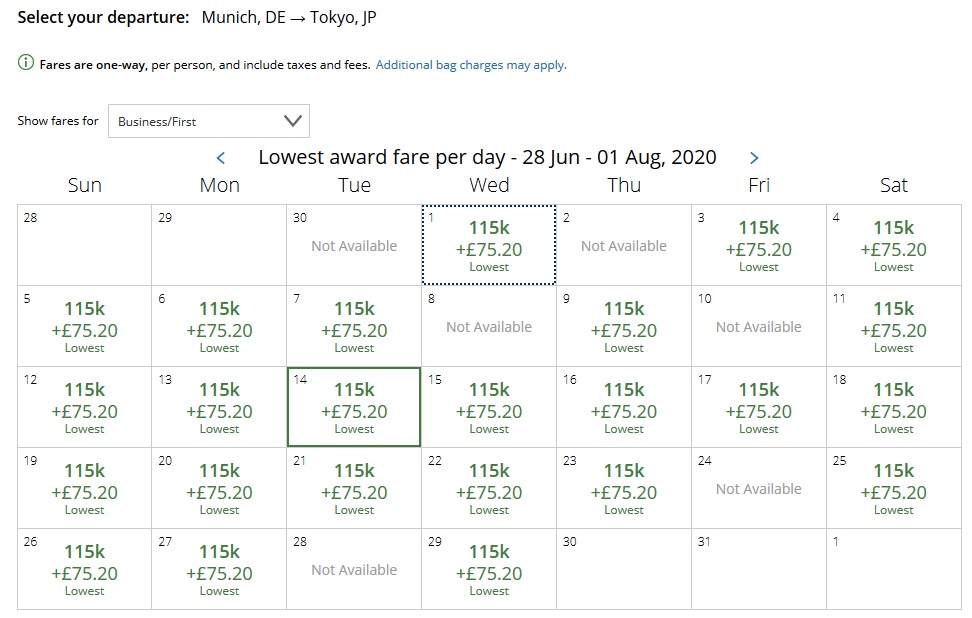Open Additional bag charges may apply link
This screenshot has width=972, height=618.
470,65
